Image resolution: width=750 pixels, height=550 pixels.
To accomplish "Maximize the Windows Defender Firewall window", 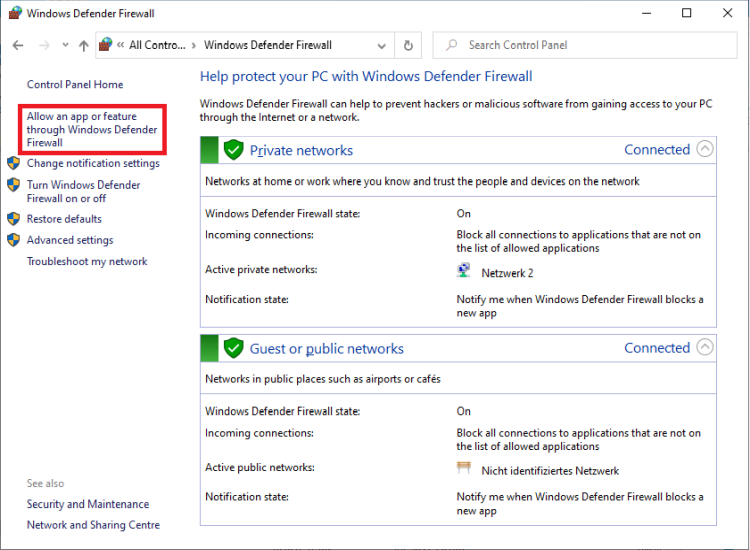I will point(686,13).
